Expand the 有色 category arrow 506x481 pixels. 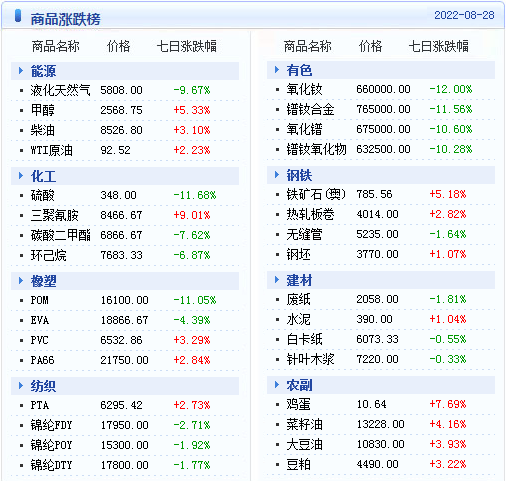coord(277,70)
